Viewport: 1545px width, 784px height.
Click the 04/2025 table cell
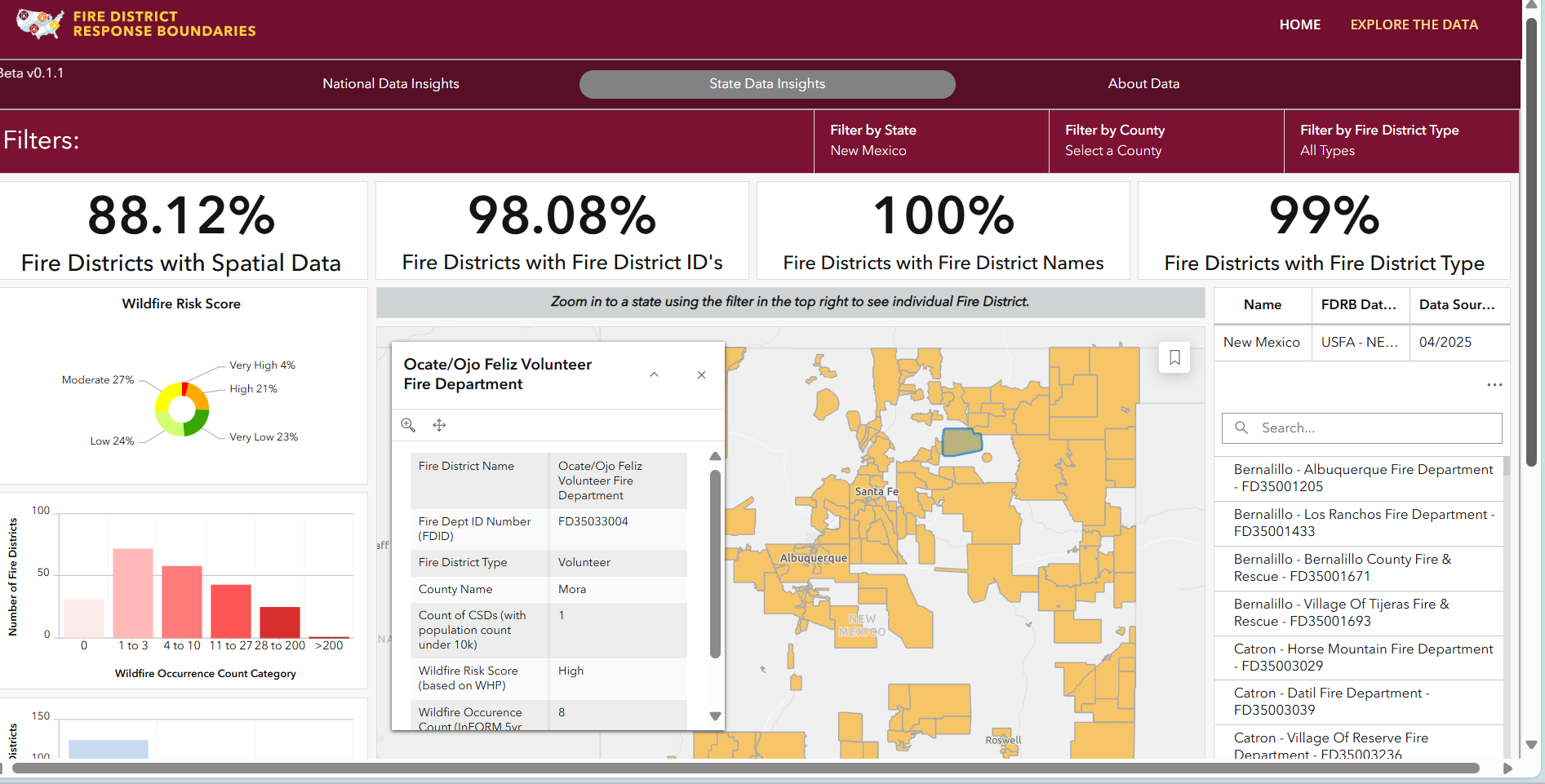coord(1459,343)
